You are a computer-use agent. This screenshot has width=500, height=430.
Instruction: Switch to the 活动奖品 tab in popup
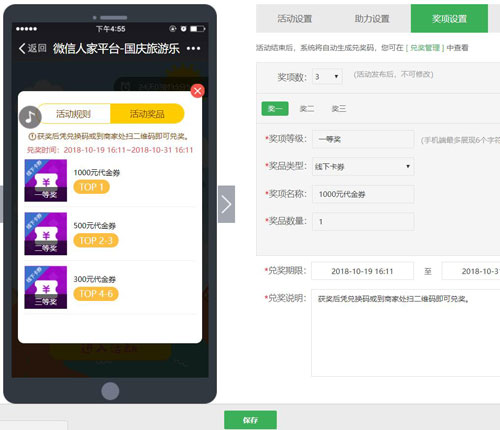tap(147, 114)
